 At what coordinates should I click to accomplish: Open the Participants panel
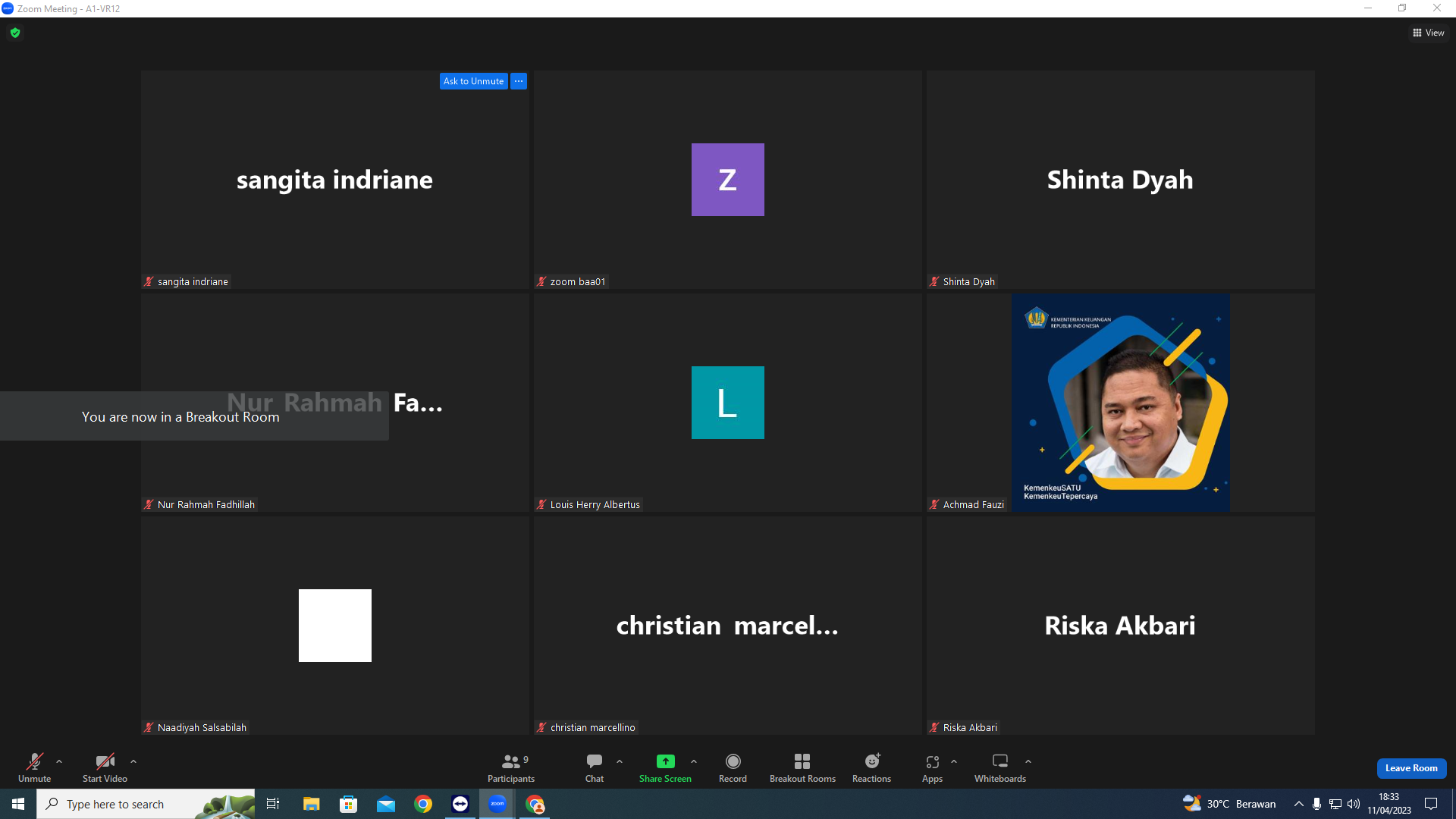pos(511,767)
